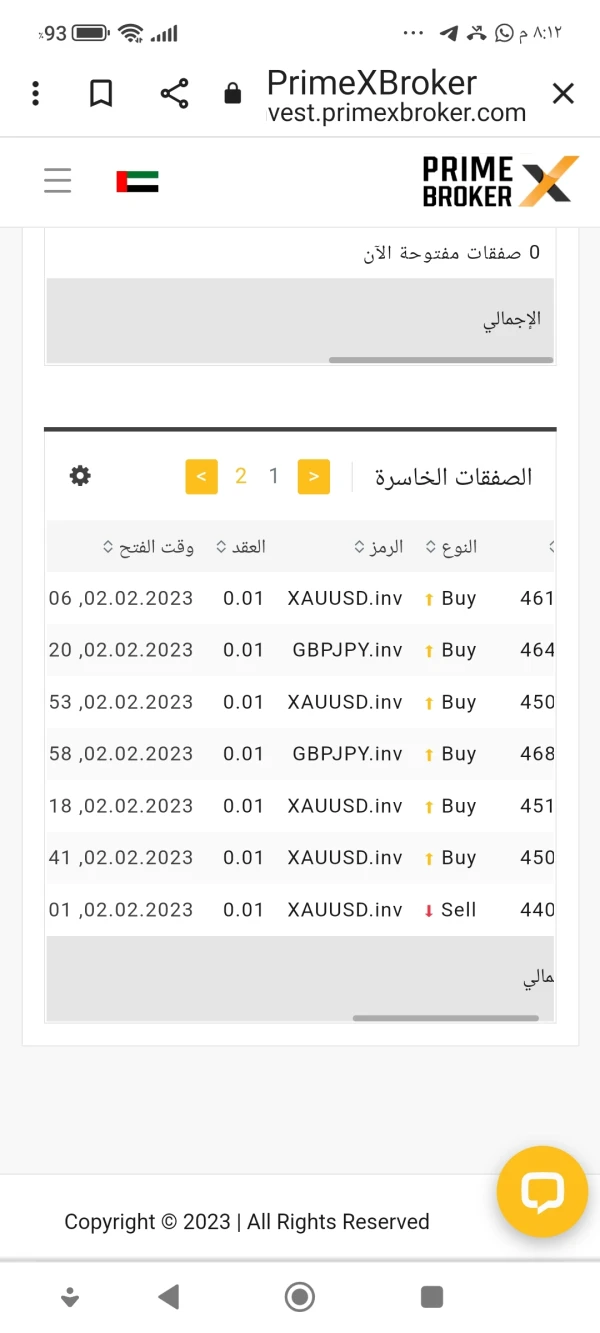600x1333 pixels.
Task: Close the browser tab with X
Action: [x=563, y=94]
